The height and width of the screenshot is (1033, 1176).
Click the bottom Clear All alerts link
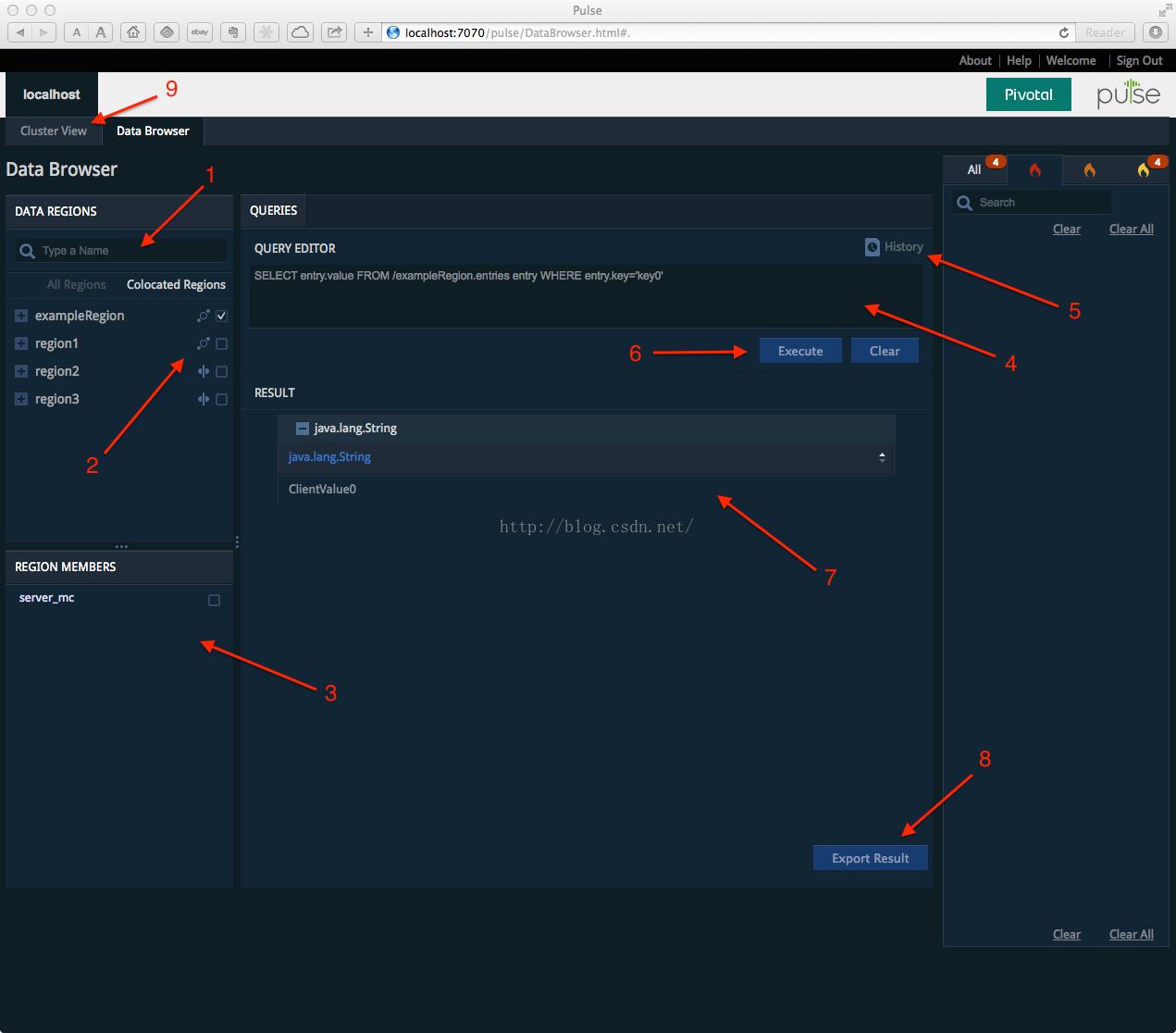(x=1132, y=935)
